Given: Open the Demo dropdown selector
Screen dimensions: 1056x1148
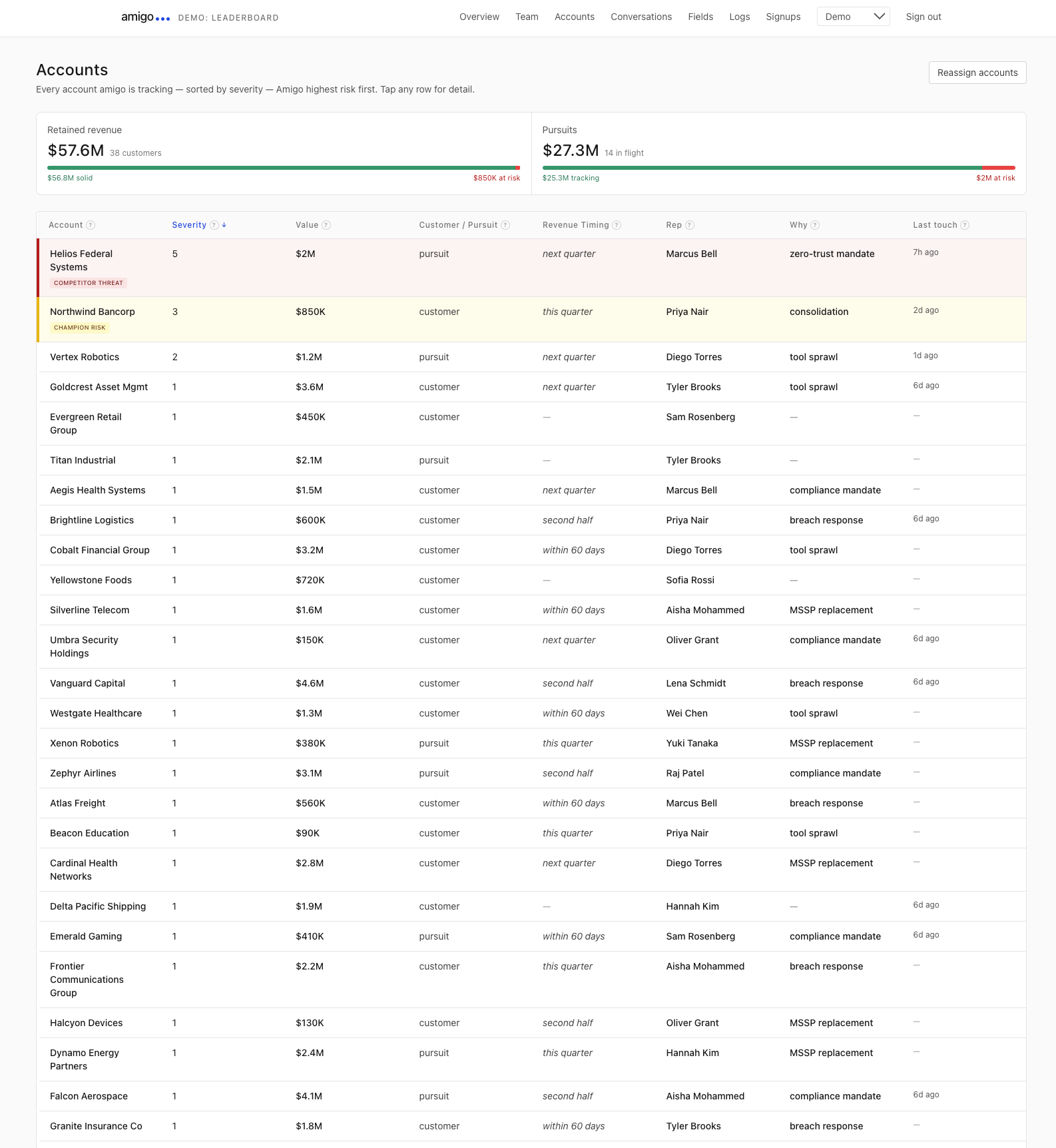Looking at the screenshot, I should [853, 17].
